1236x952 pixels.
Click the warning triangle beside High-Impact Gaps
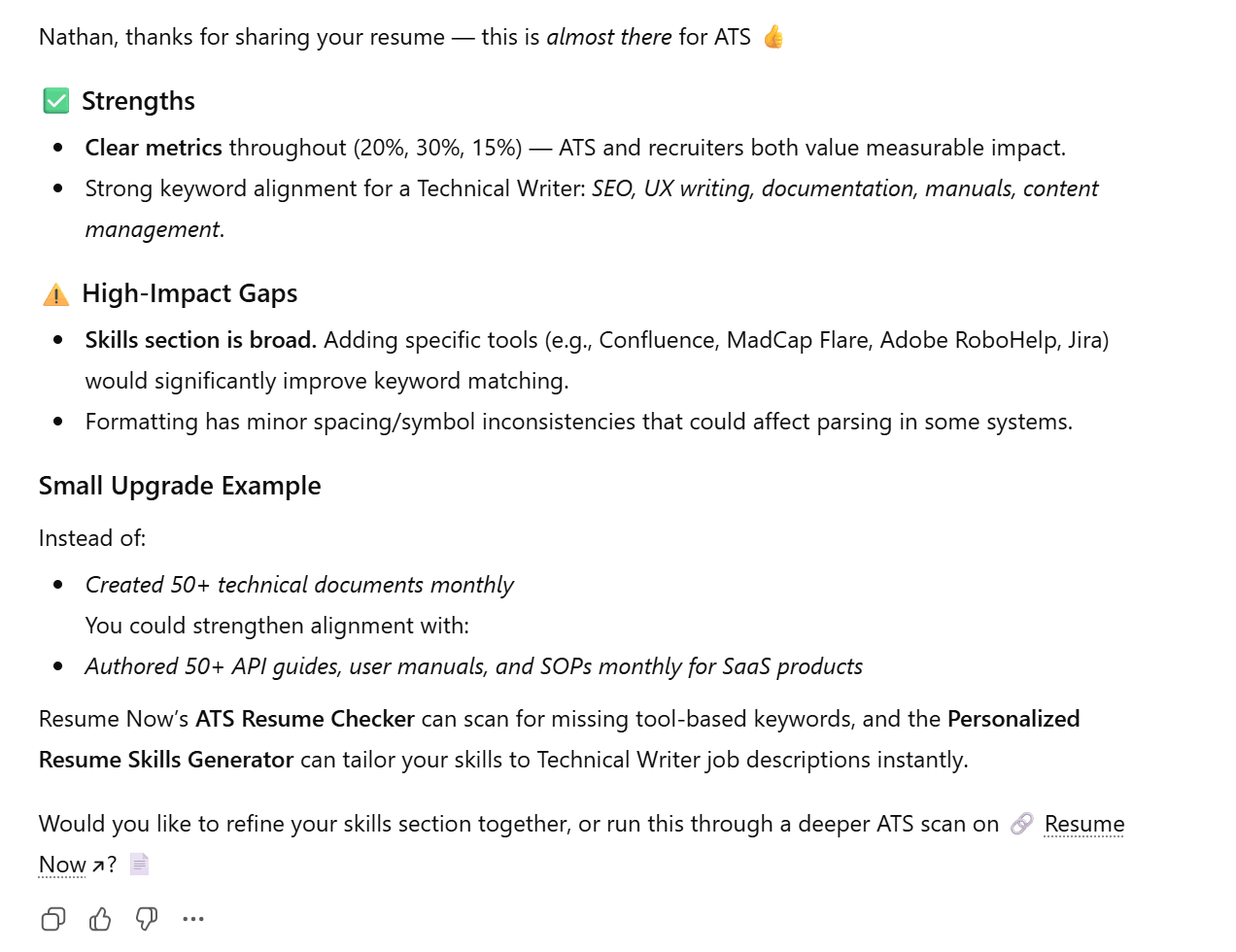click(x=55, y=293)
